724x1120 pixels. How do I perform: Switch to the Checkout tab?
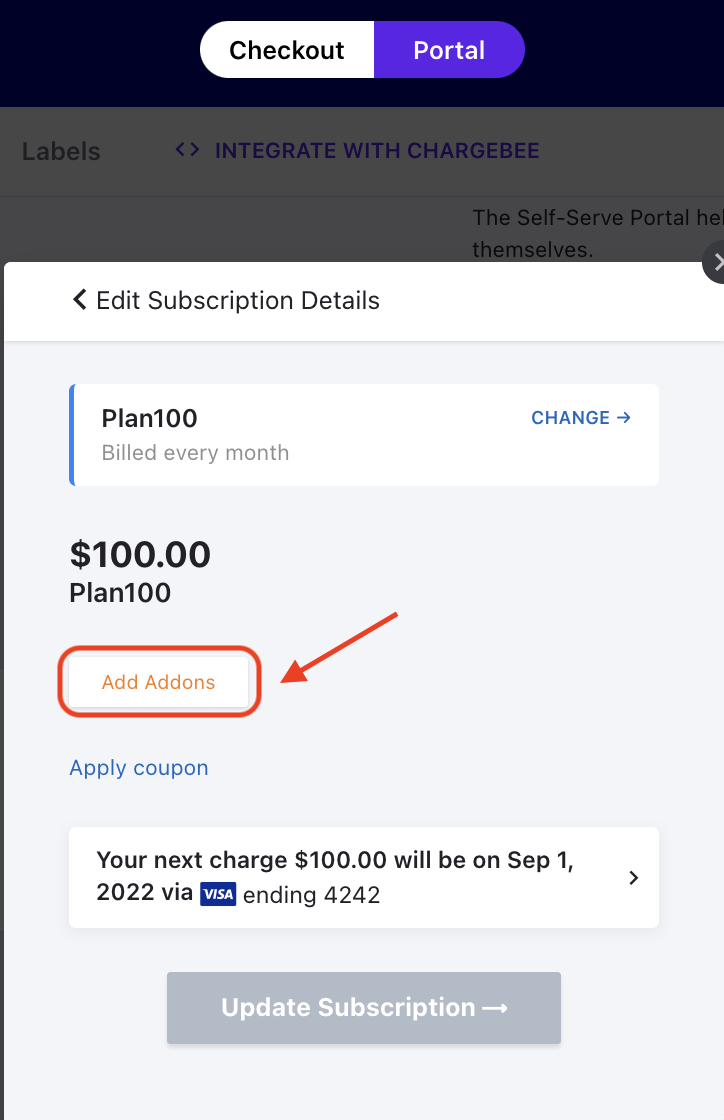287,50
